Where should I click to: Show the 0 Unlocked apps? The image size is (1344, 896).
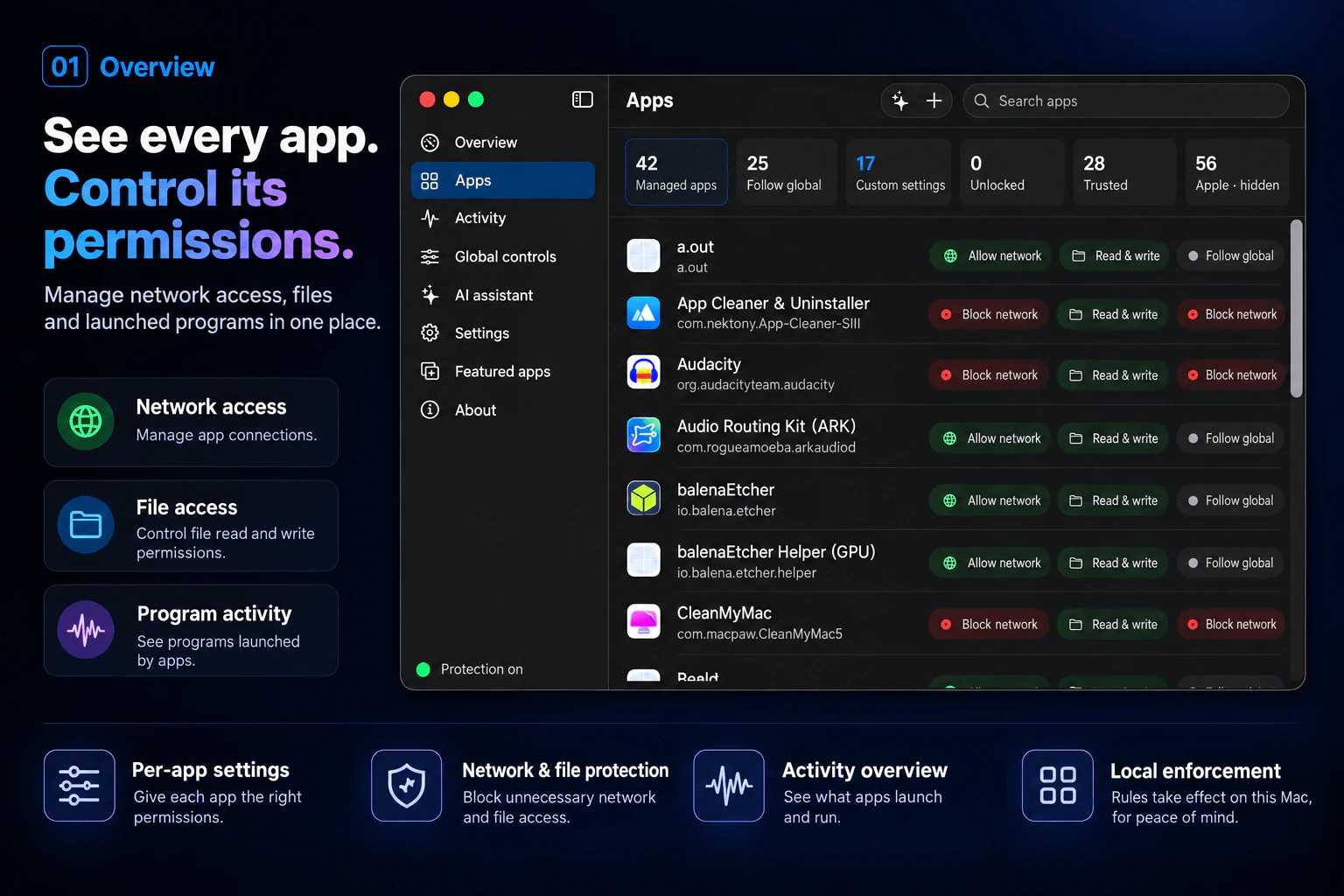tap(1011, 172)
